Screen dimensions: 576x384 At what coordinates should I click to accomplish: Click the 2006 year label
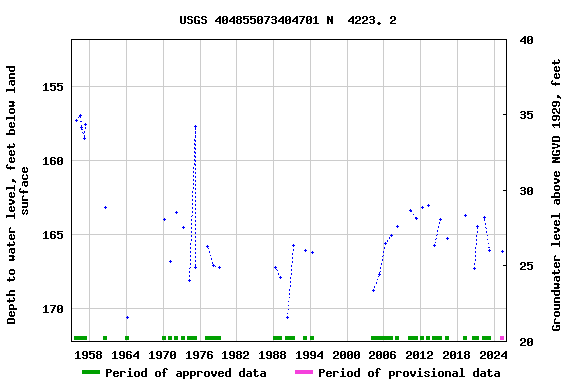[382, 355]
